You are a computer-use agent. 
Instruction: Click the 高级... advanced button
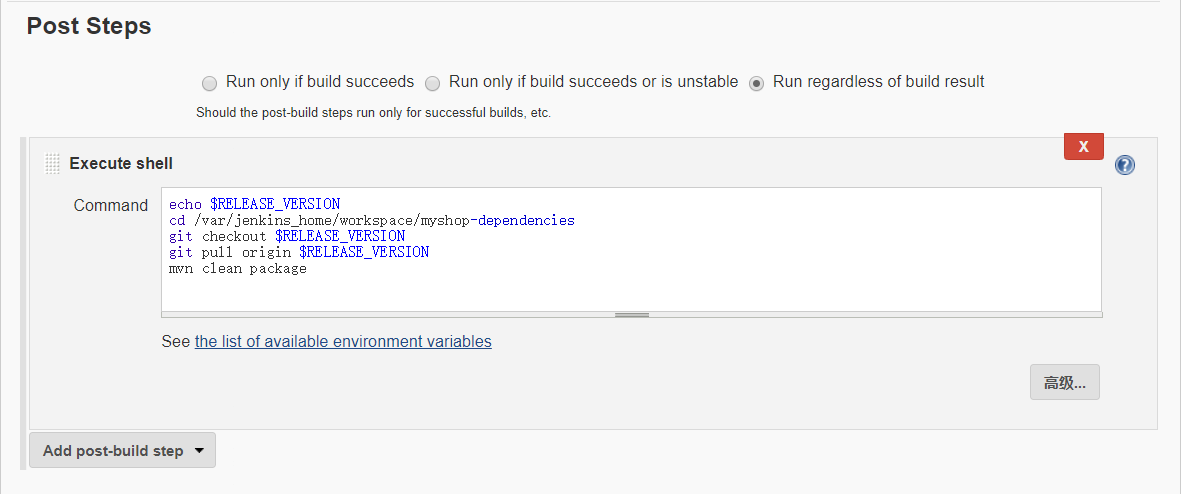coord(1064,382)
